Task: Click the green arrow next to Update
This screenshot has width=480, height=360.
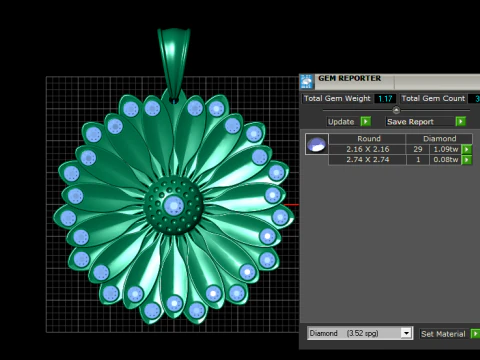Action: pos(366,121)
